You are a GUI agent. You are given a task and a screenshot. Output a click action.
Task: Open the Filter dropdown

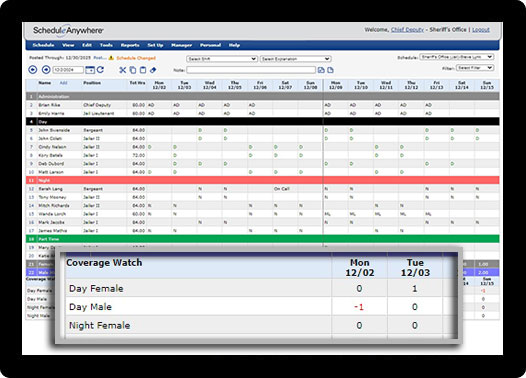pyautogui.click(x=475, y=68)
